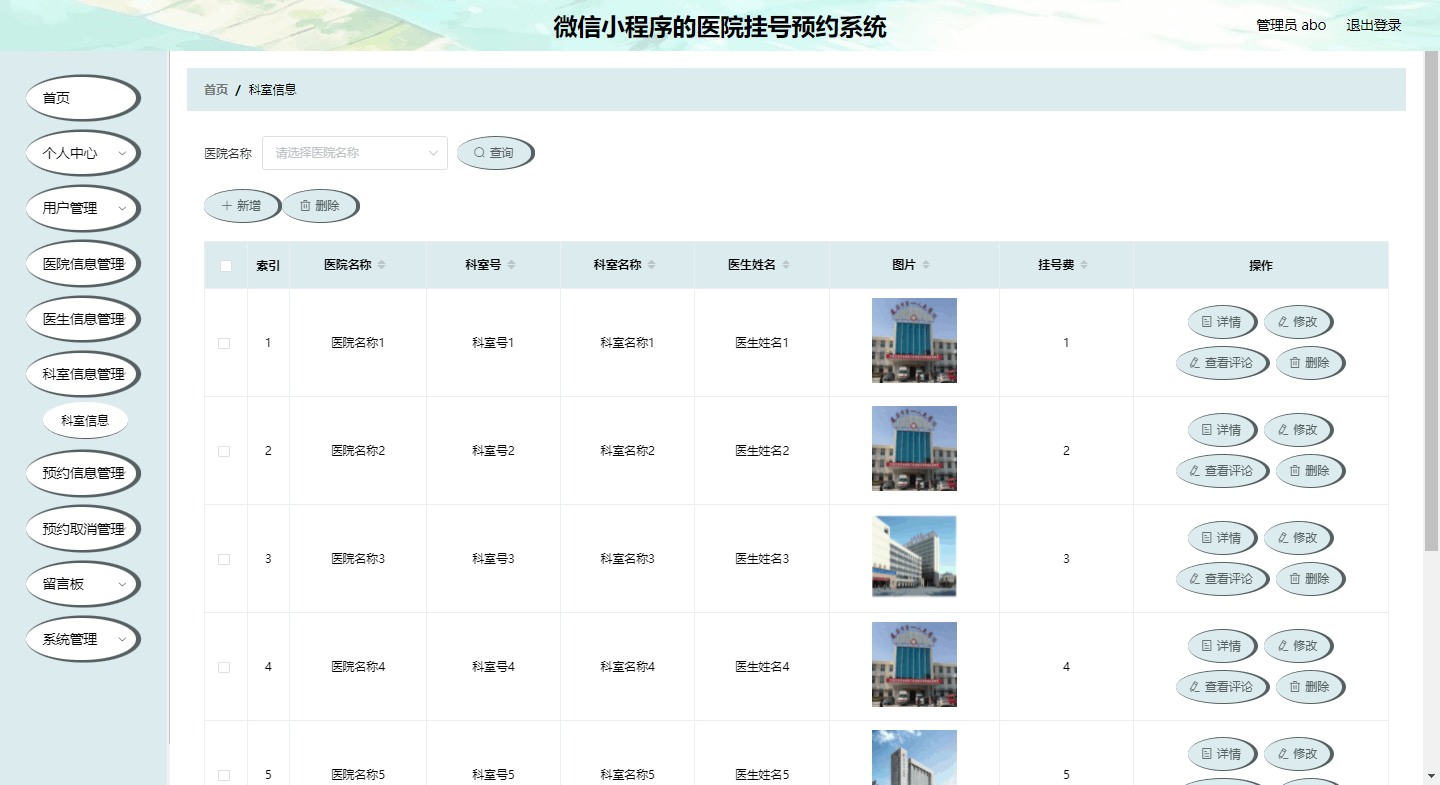Select 科室信息 submenu item
The image size is (1440, 785).
tap(85, 421)
